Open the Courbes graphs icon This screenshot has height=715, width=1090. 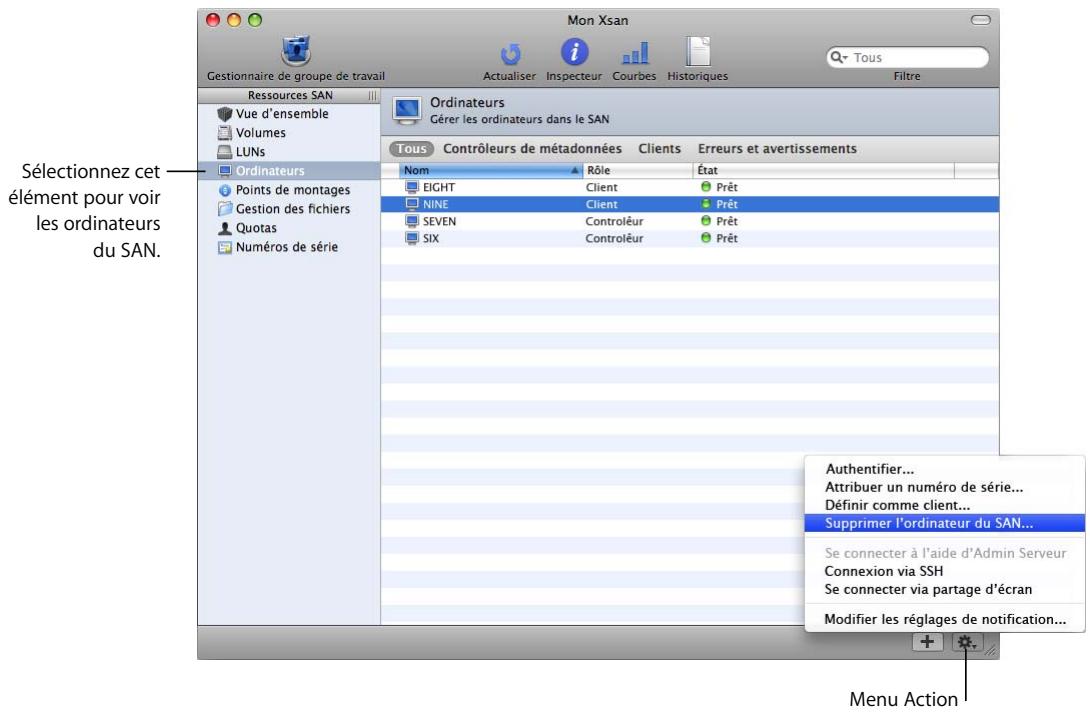(635, 54)
